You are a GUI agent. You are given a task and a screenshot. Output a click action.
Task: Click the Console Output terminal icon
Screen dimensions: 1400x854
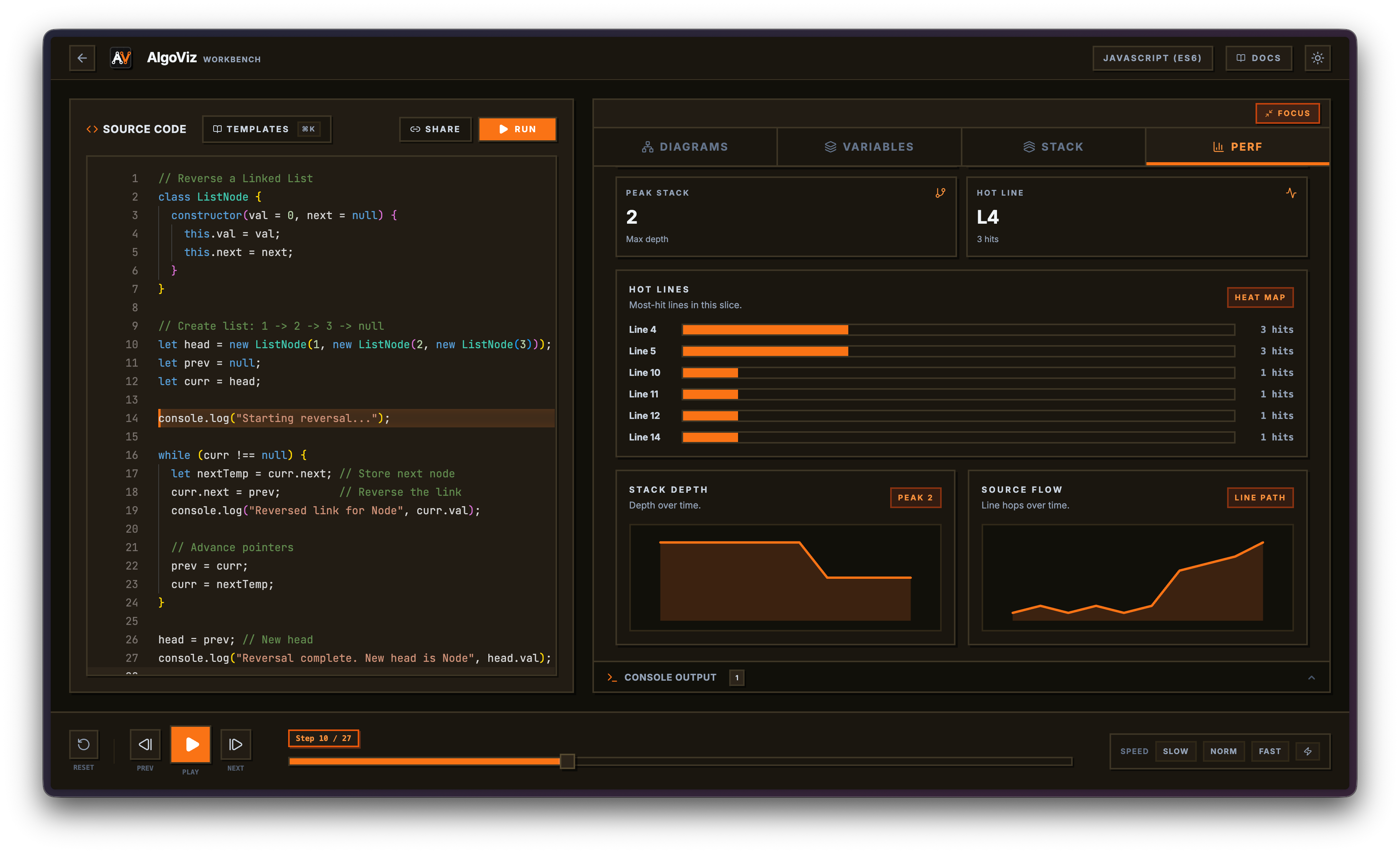click(612, 678)
